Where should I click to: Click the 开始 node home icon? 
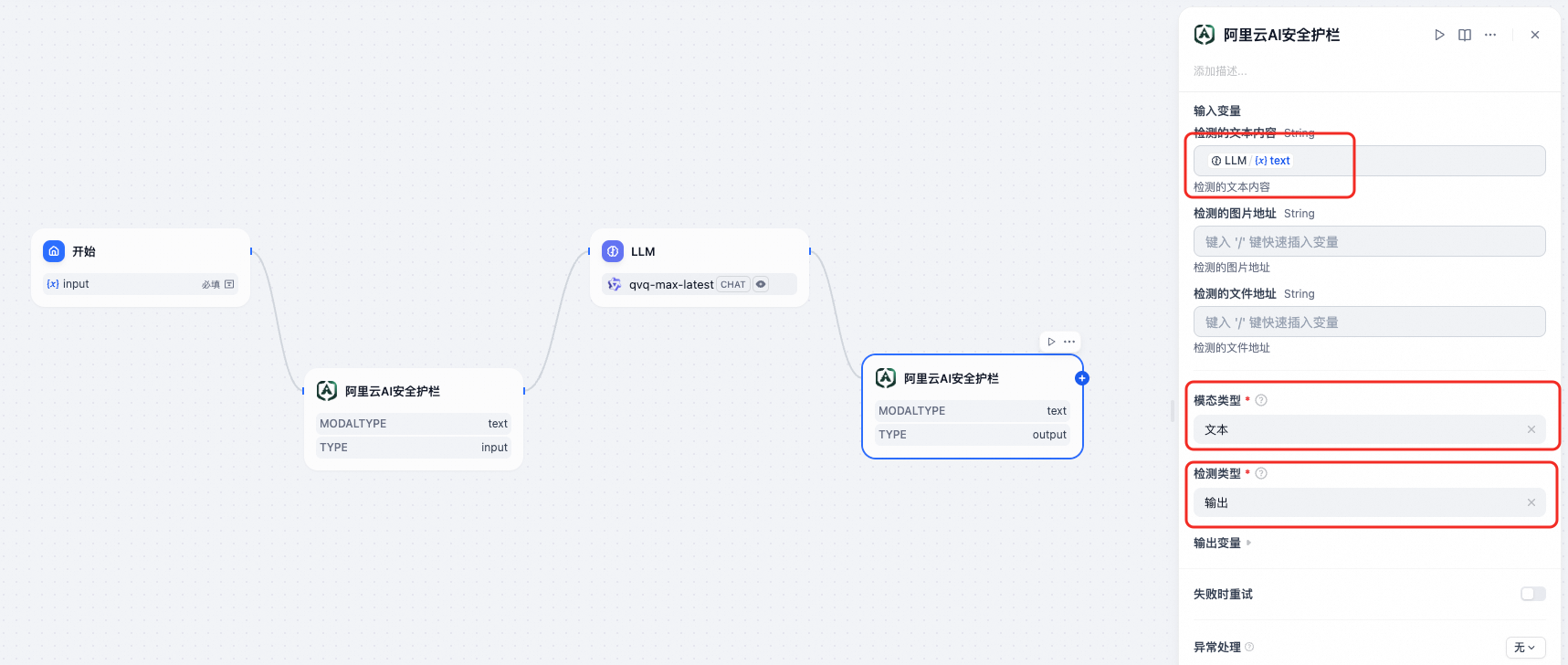[54, 251]
